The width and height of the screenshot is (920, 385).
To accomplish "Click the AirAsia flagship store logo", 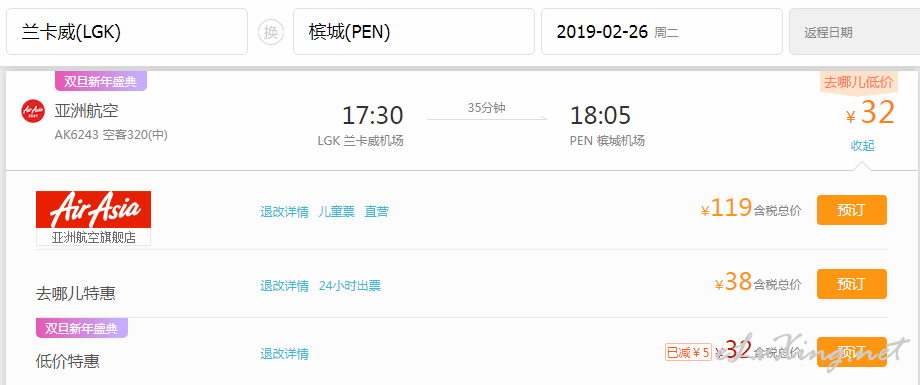I will pyautogui.click(x=93, y=218).
